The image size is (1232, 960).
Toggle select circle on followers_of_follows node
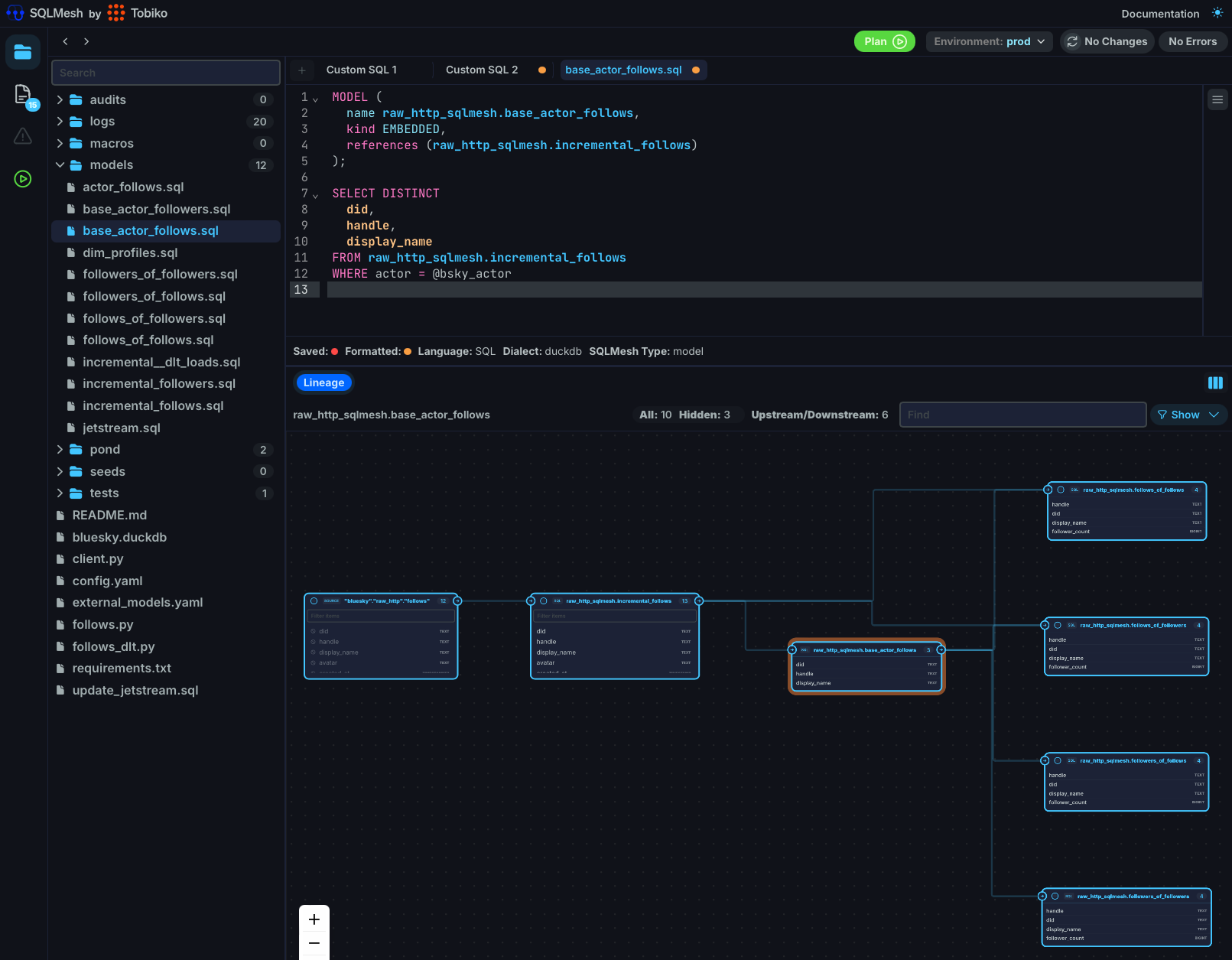coord(1058,761)
